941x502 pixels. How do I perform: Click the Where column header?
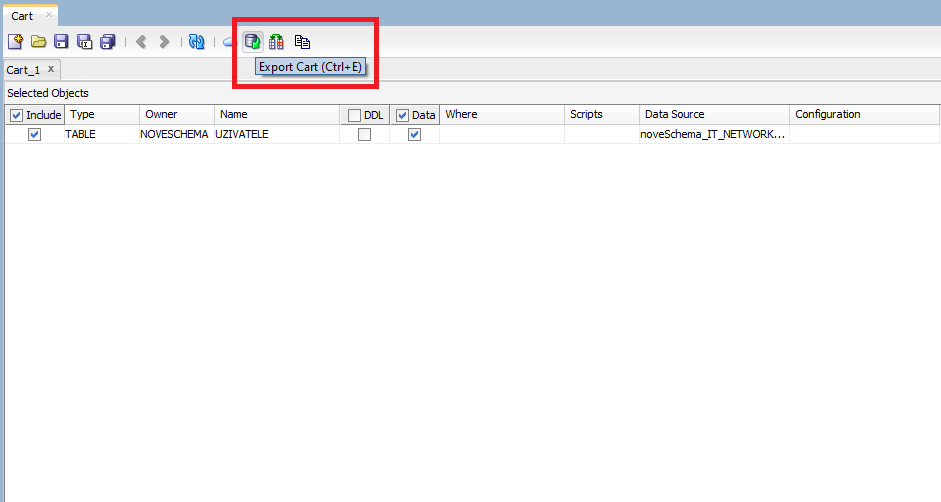(502, 114)
